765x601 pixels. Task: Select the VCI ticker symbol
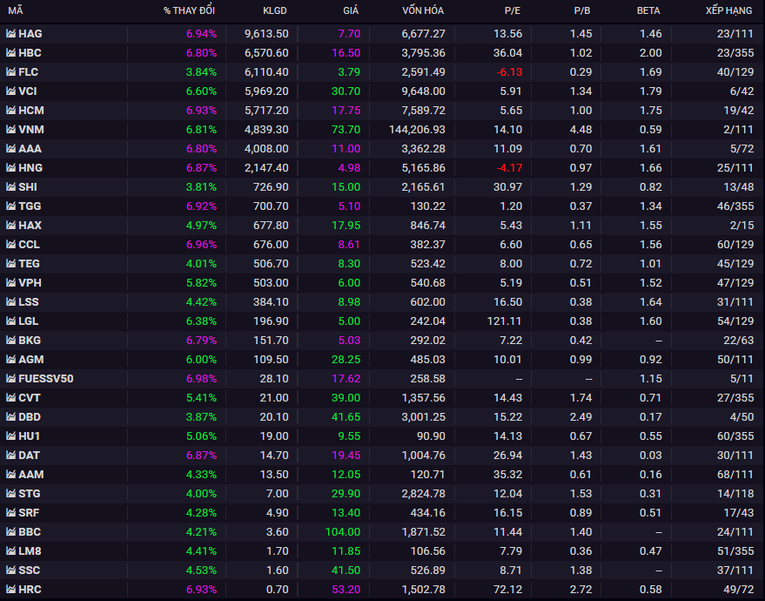tap(29, 91)
